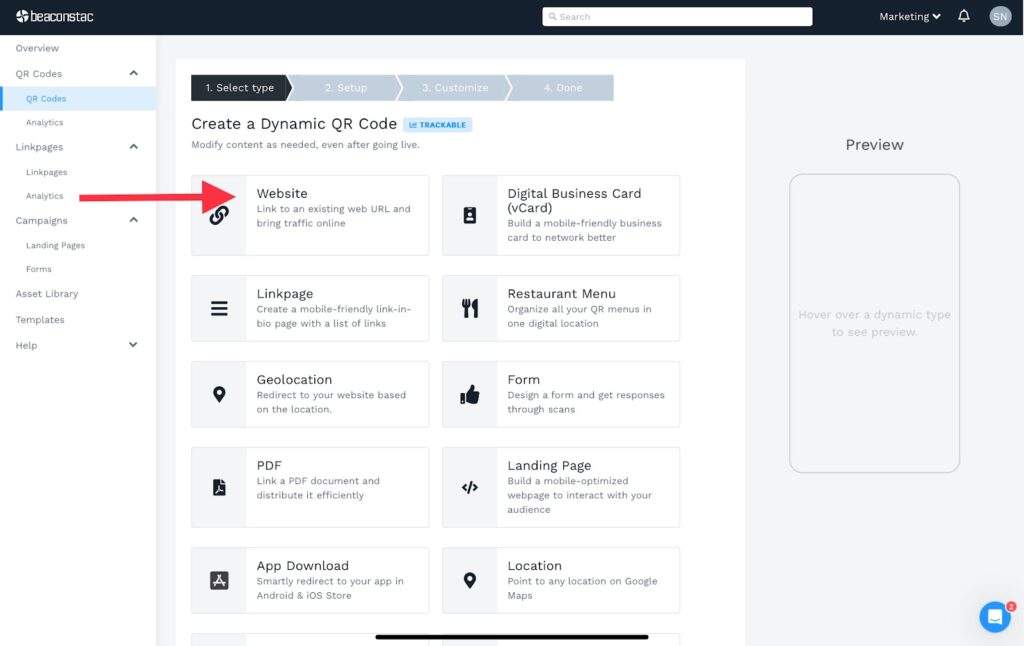
Task: Switch to the Customize step tab
Action: pos(453,87)
